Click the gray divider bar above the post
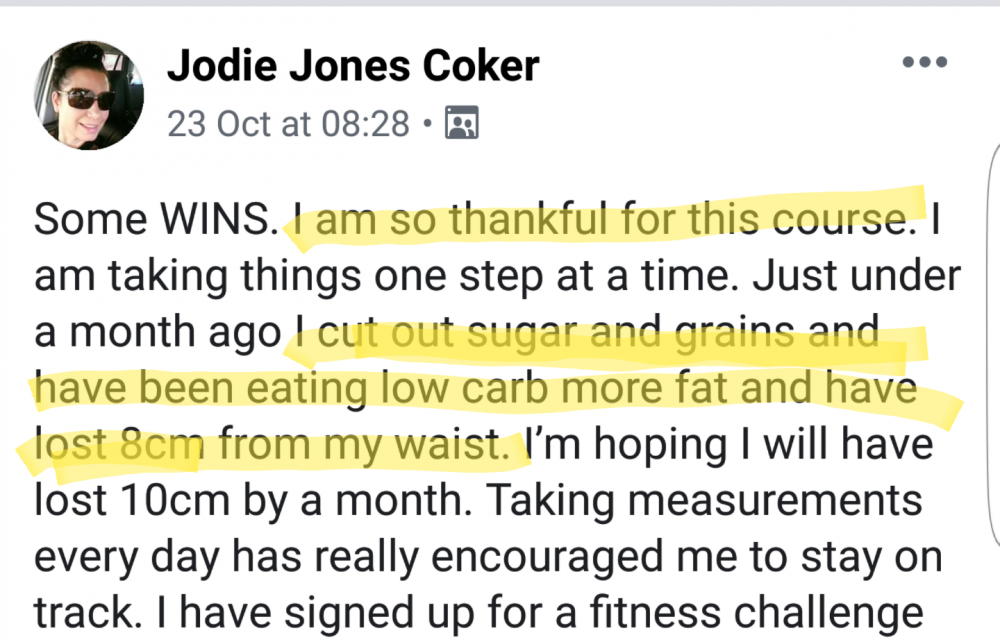This screenshot has width=1000, height=642. click(x=500, y=3)
